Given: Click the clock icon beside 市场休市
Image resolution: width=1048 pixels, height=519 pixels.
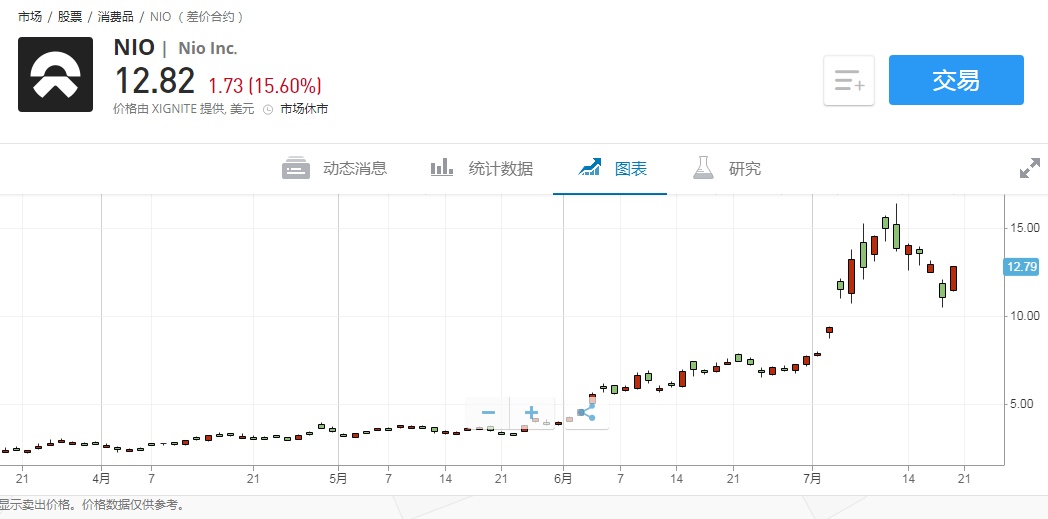Looking at the screenshot, I should tap(268, 109).
